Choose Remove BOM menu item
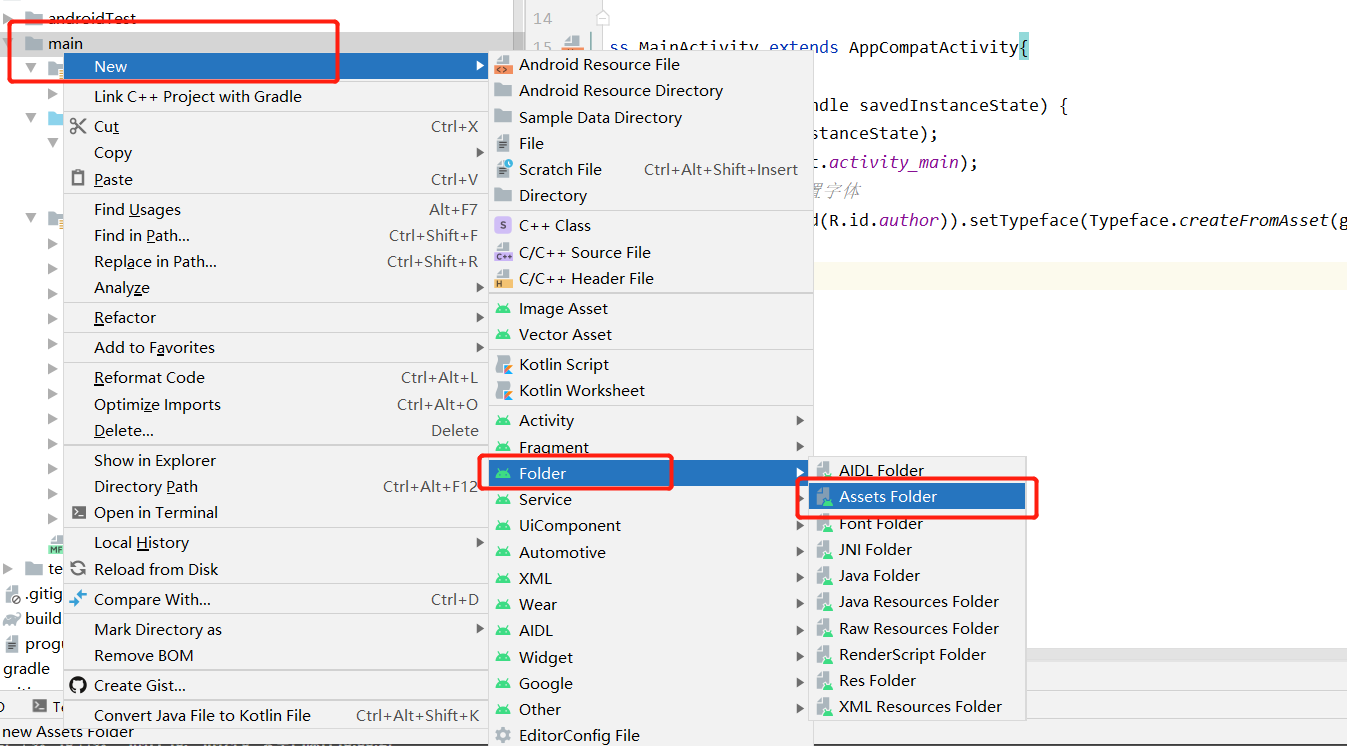Screen dimensions: 1347x746 (x=276, y=655)
